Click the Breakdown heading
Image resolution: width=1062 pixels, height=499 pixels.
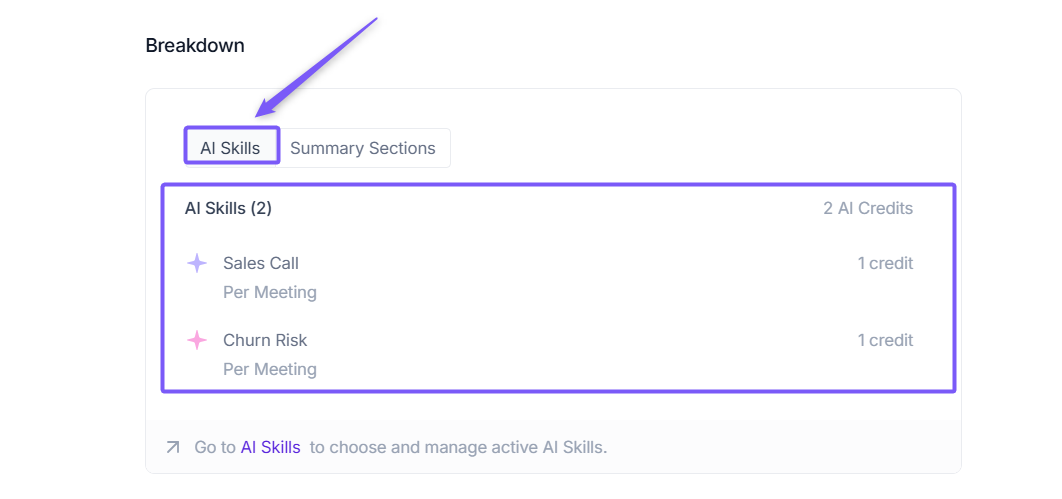coord(195,45)
